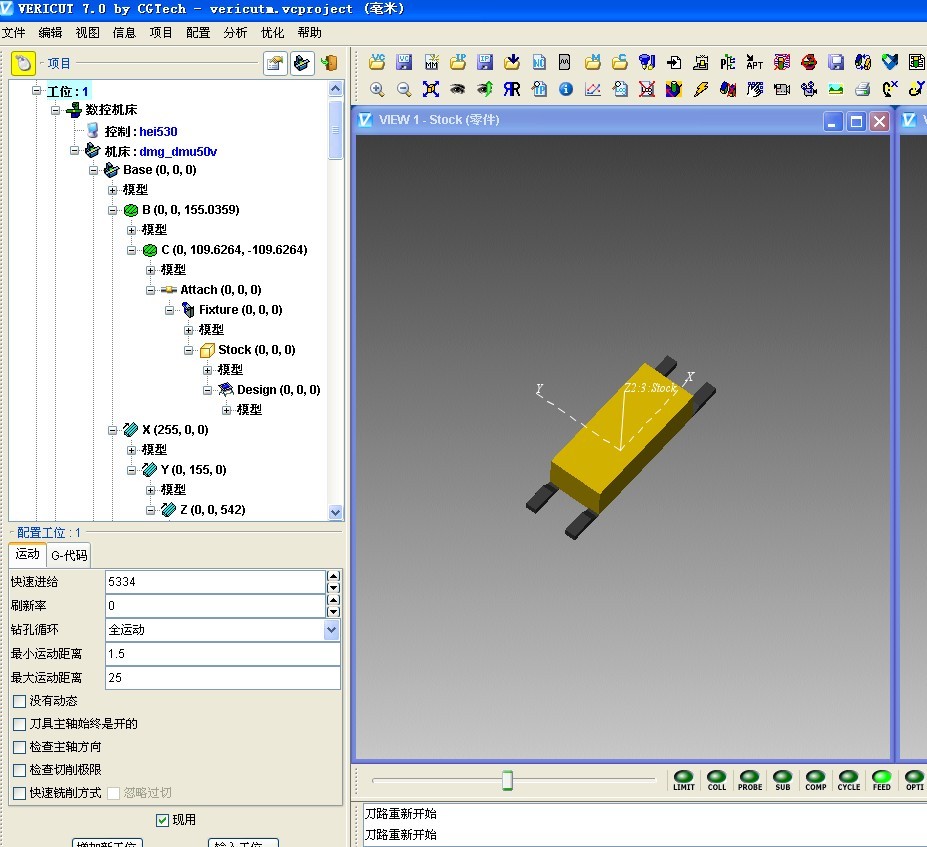Image resolution: width=927 pixels, height=847 pixels.
Task: Click the printer toolbar icon
Action: tap(863, 89)
